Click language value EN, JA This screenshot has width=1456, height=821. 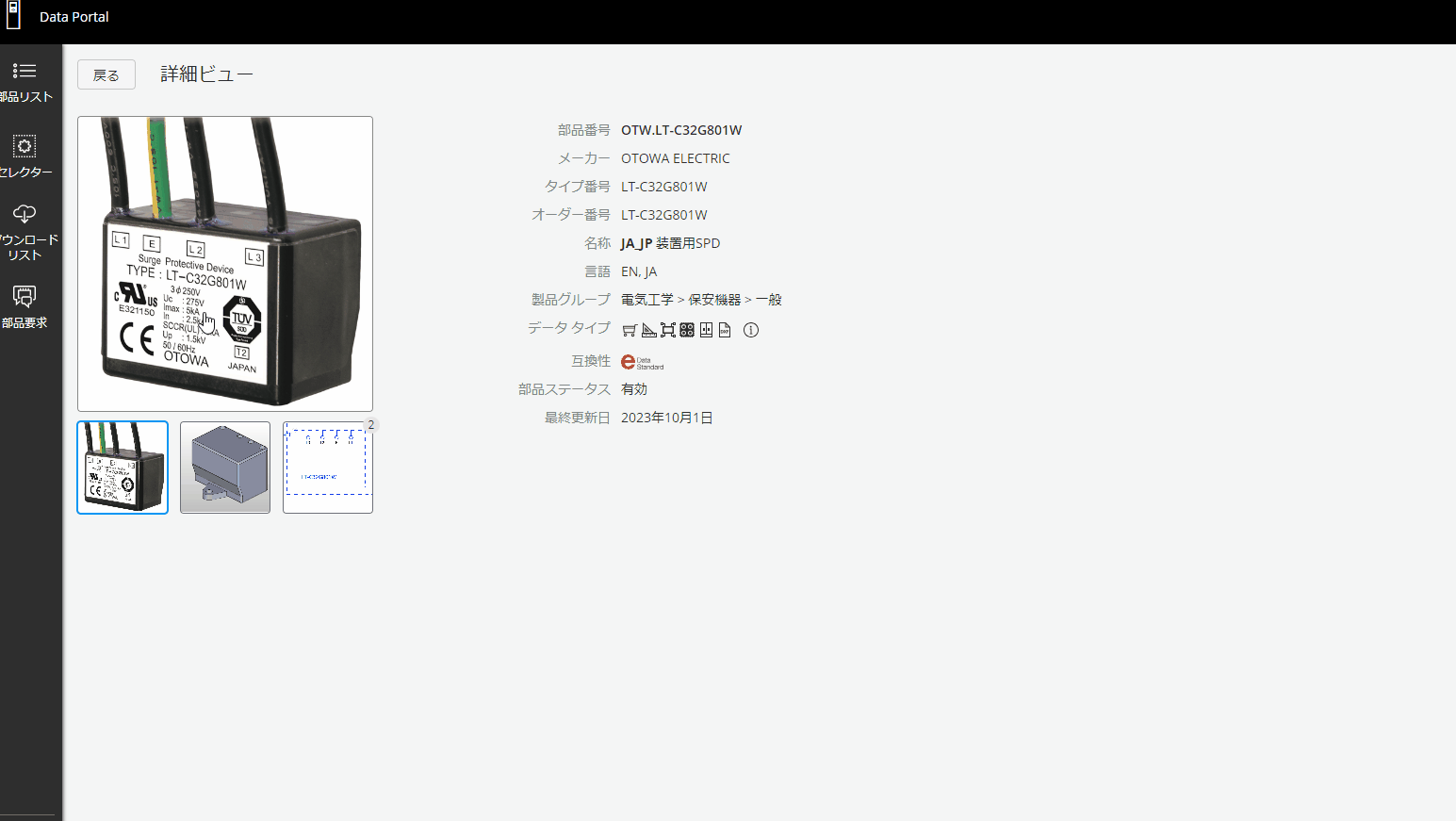[639, 271]
